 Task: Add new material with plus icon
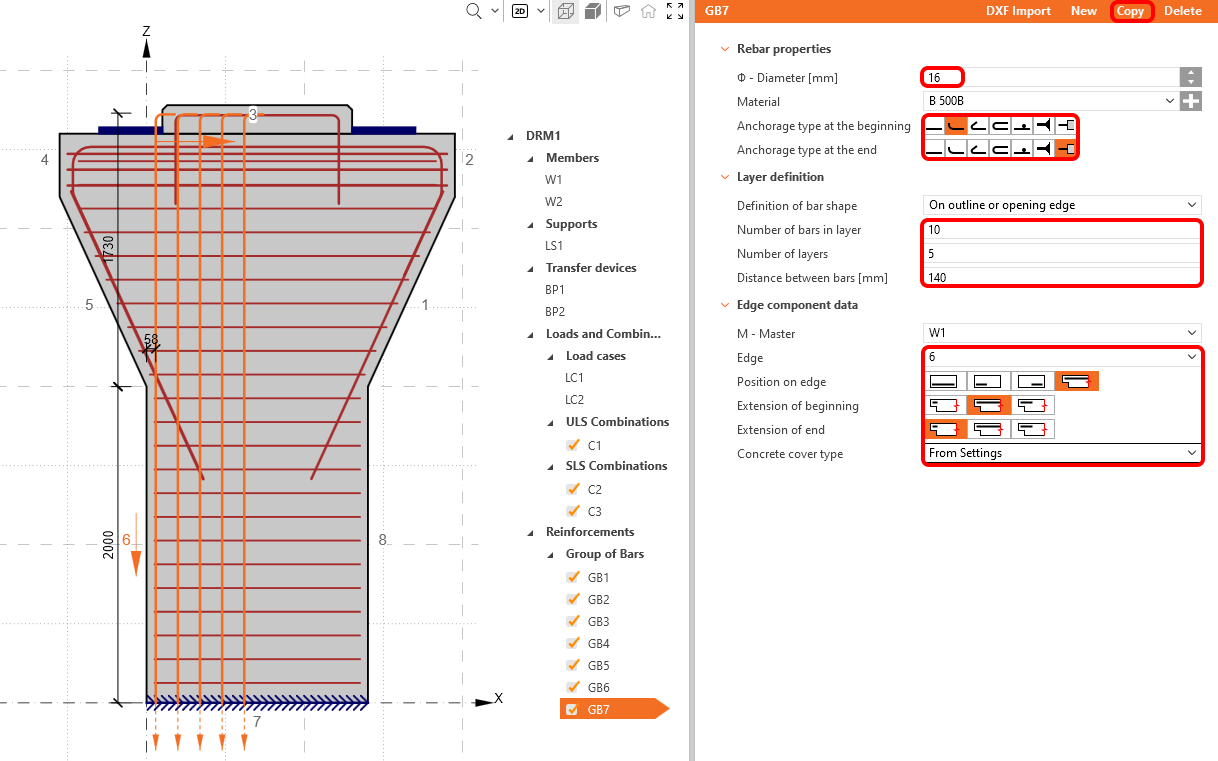point(1190,101)
